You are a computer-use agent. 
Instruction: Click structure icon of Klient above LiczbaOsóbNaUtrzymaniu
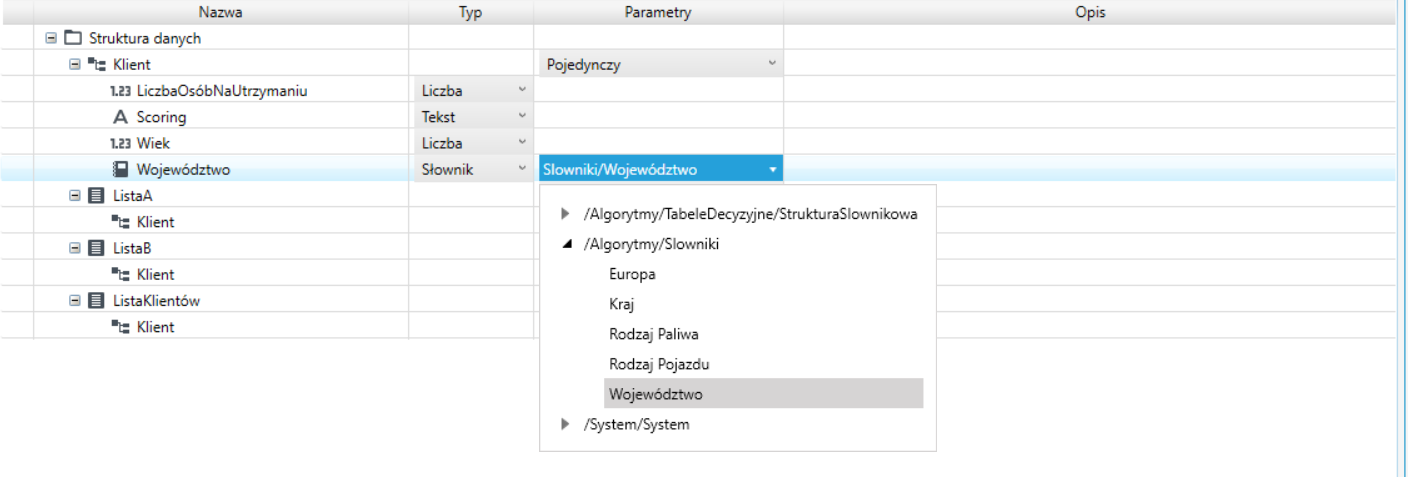(97, 64)
